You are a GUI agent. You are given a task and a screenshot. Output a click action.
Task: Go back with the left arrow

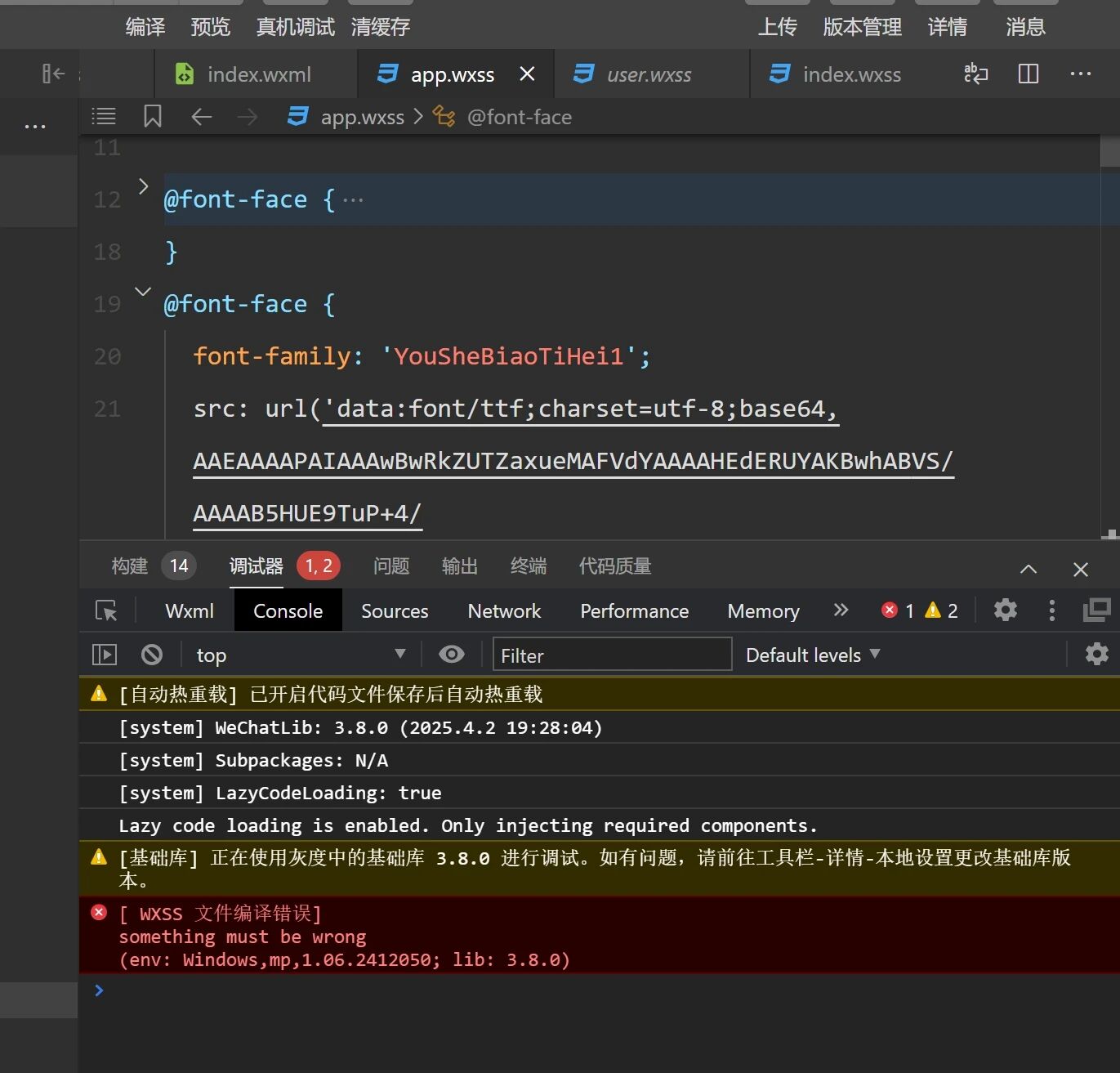coord(201,117)
